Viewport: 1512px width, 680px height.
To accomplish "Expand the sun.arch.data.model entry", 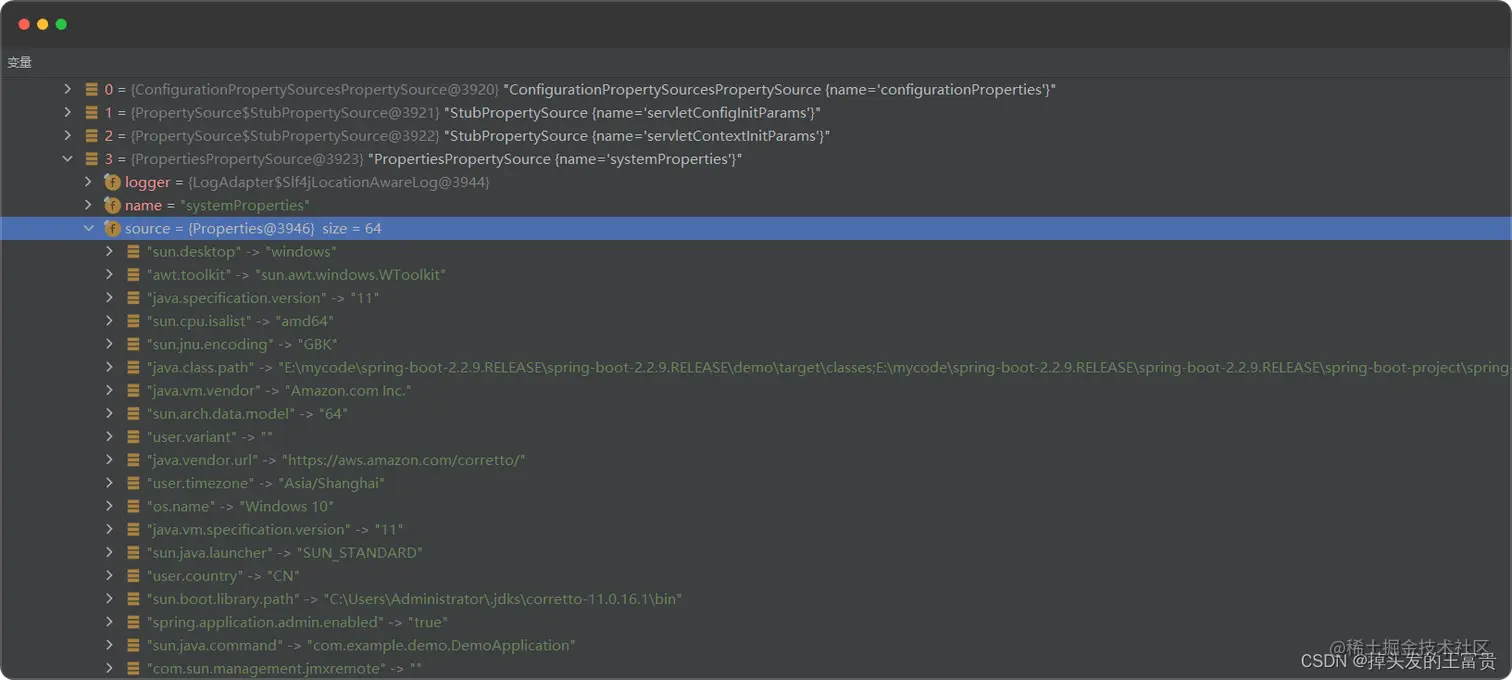I will pyautogui.click(x=110, y=413).
